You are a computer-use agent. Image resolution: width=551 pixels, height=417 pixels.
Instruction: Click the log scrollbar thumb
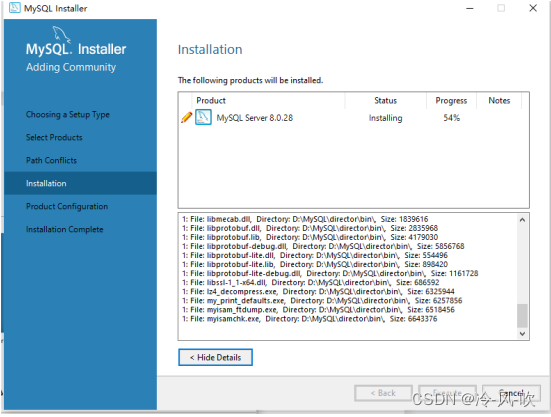coord(522,315)
